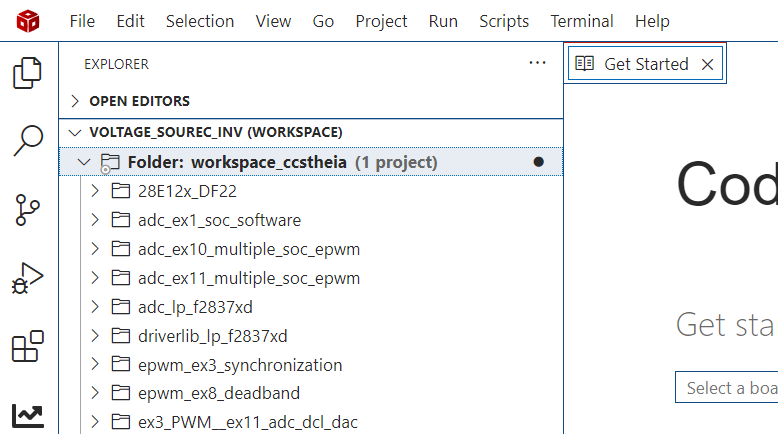Open the Go menu

[x=323, y=21]
